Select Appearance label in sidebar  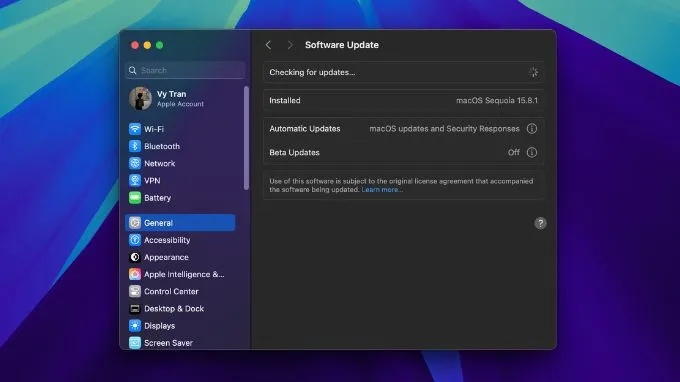pyautogui.click(x=166, y=257)
